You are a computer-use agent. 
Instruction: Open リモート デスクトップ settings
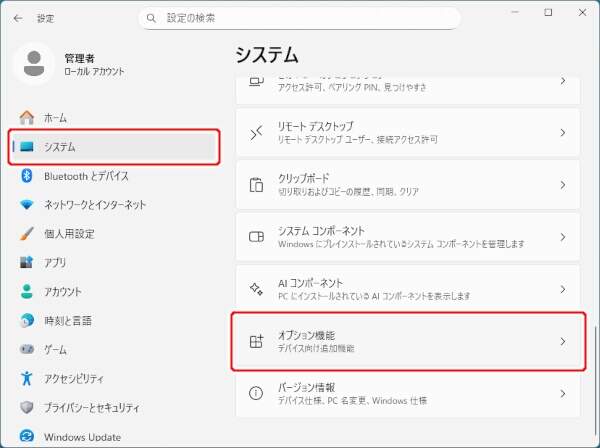pos(408,133)
